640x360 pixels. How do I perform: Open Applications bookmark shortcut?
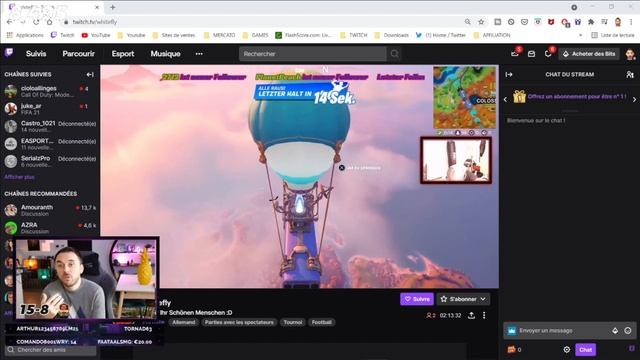pos(25,36)
